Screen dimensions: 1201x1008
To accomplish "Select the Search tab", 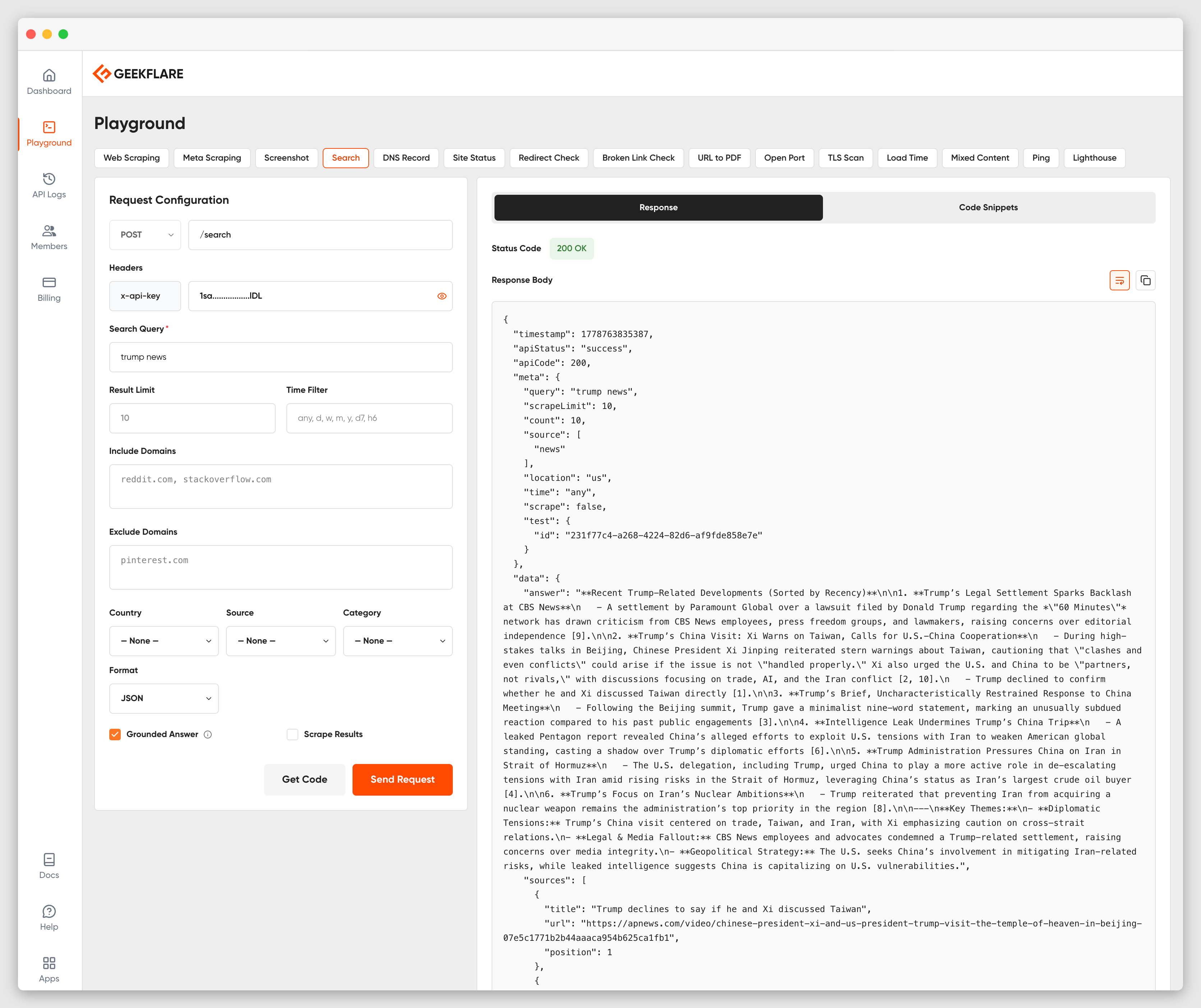I will tap(346, 158).
